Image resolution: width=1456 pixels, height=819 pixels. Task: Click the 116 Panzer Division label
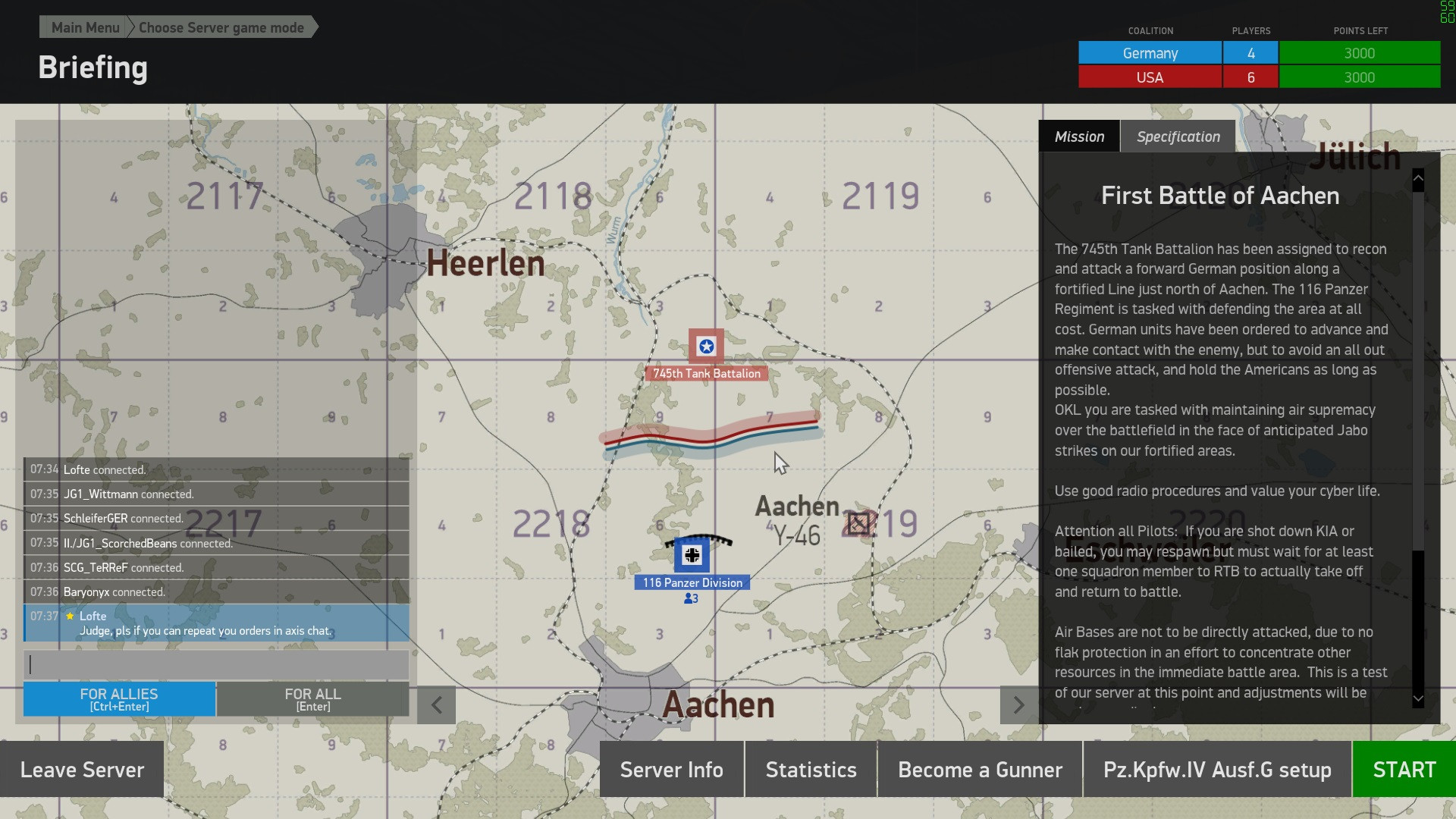[692, 582]
